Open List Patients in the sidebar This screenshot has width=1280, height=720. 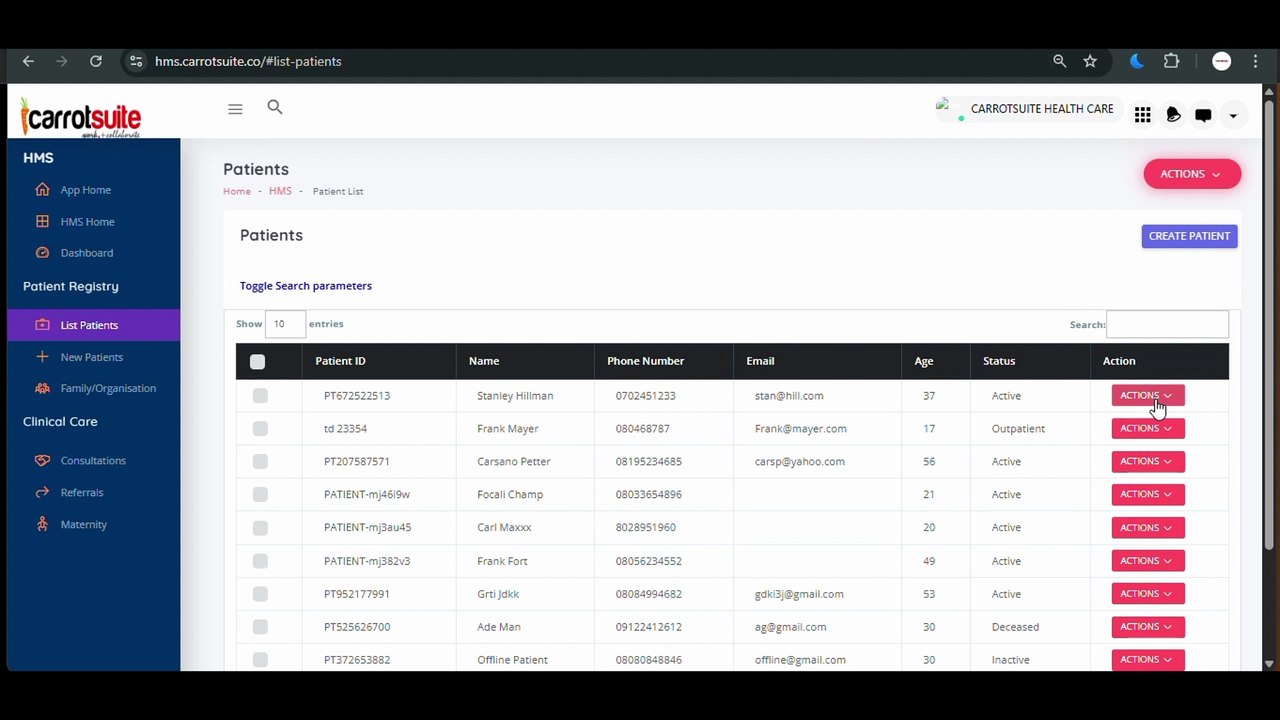pos(94,325)
